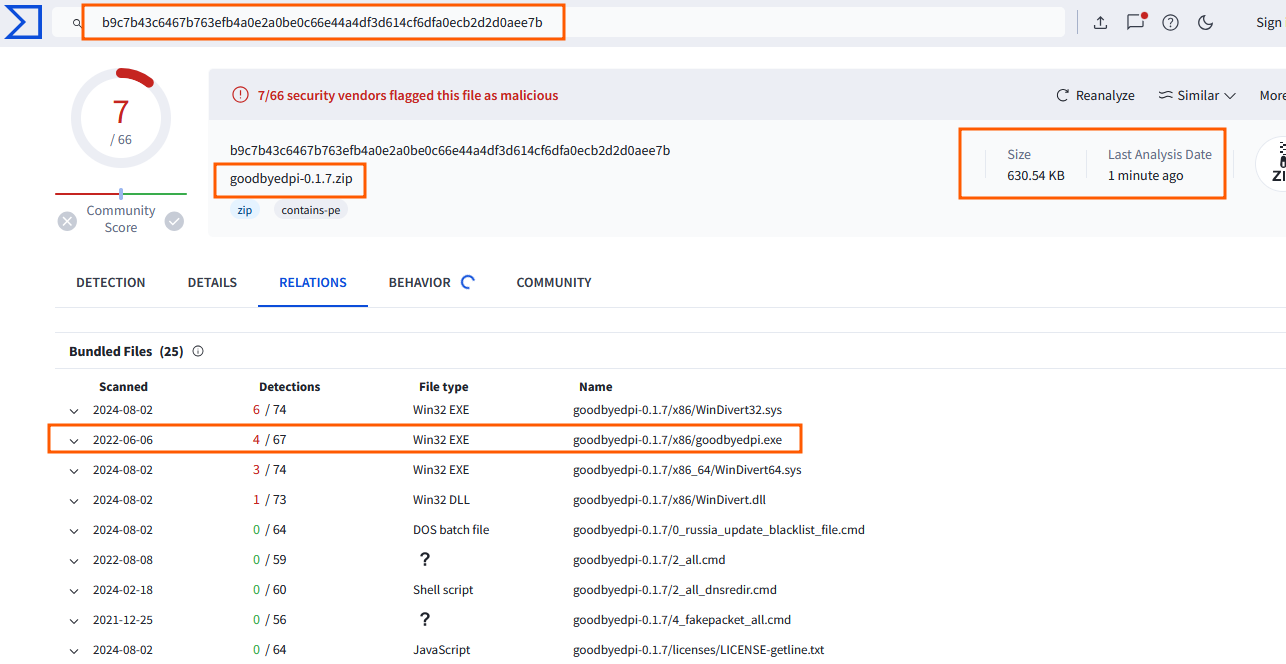
Task: Click the 3 / 74 detections value
Action: click(x=270, y=470)
